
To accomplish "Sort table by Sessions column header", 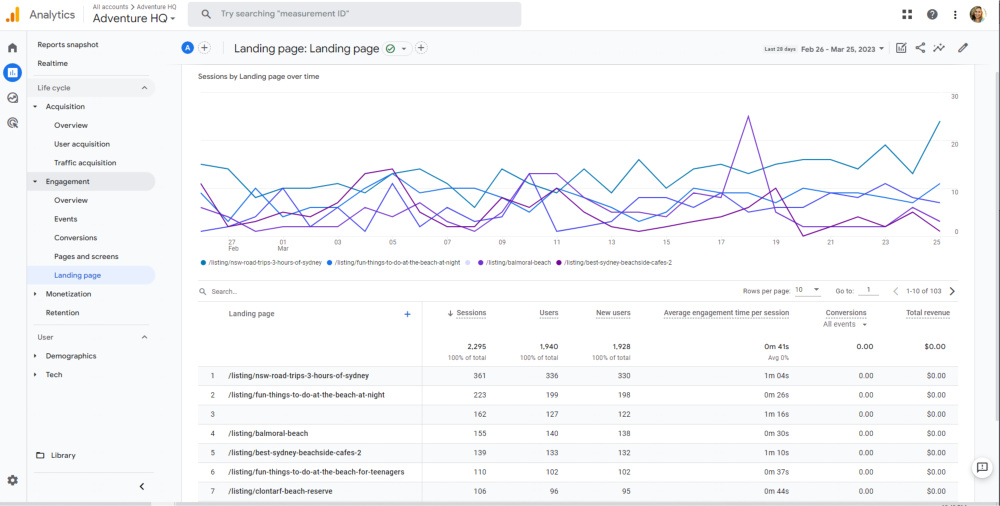I will coord(470,313).
